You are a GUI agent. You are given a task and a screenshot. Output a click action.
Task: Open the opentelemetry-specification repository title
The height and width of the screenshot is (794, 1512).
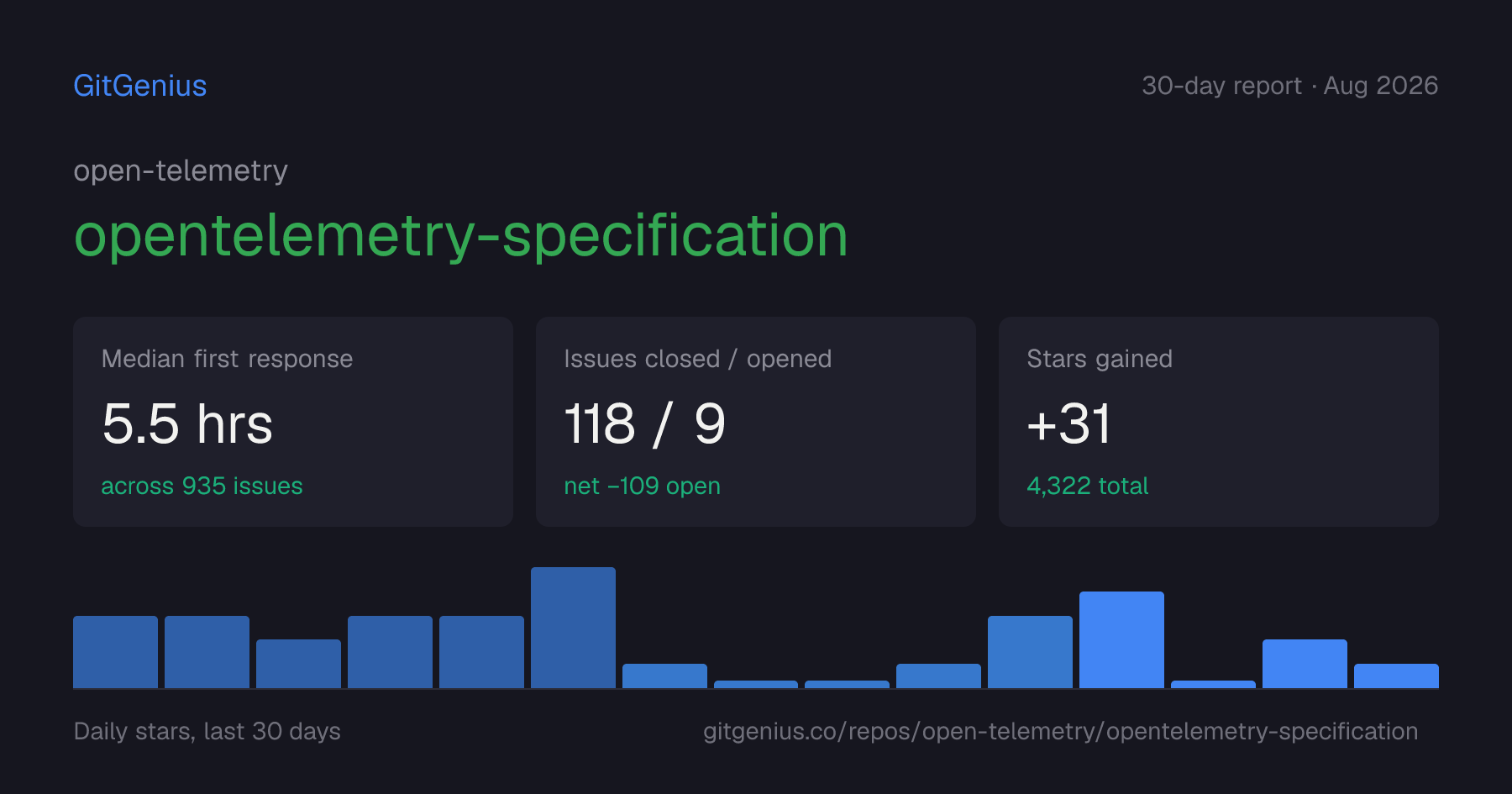(461, 235)
